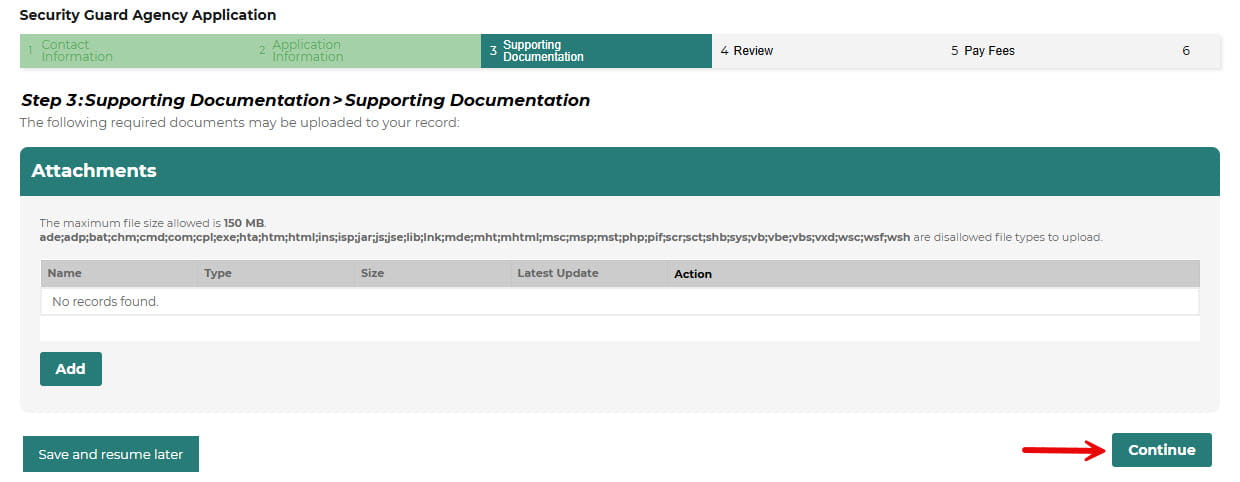Screen dimensions: 1240x482
Task: Click the Step 3 Supporting Documentation heading
Action: click(306, 100)
